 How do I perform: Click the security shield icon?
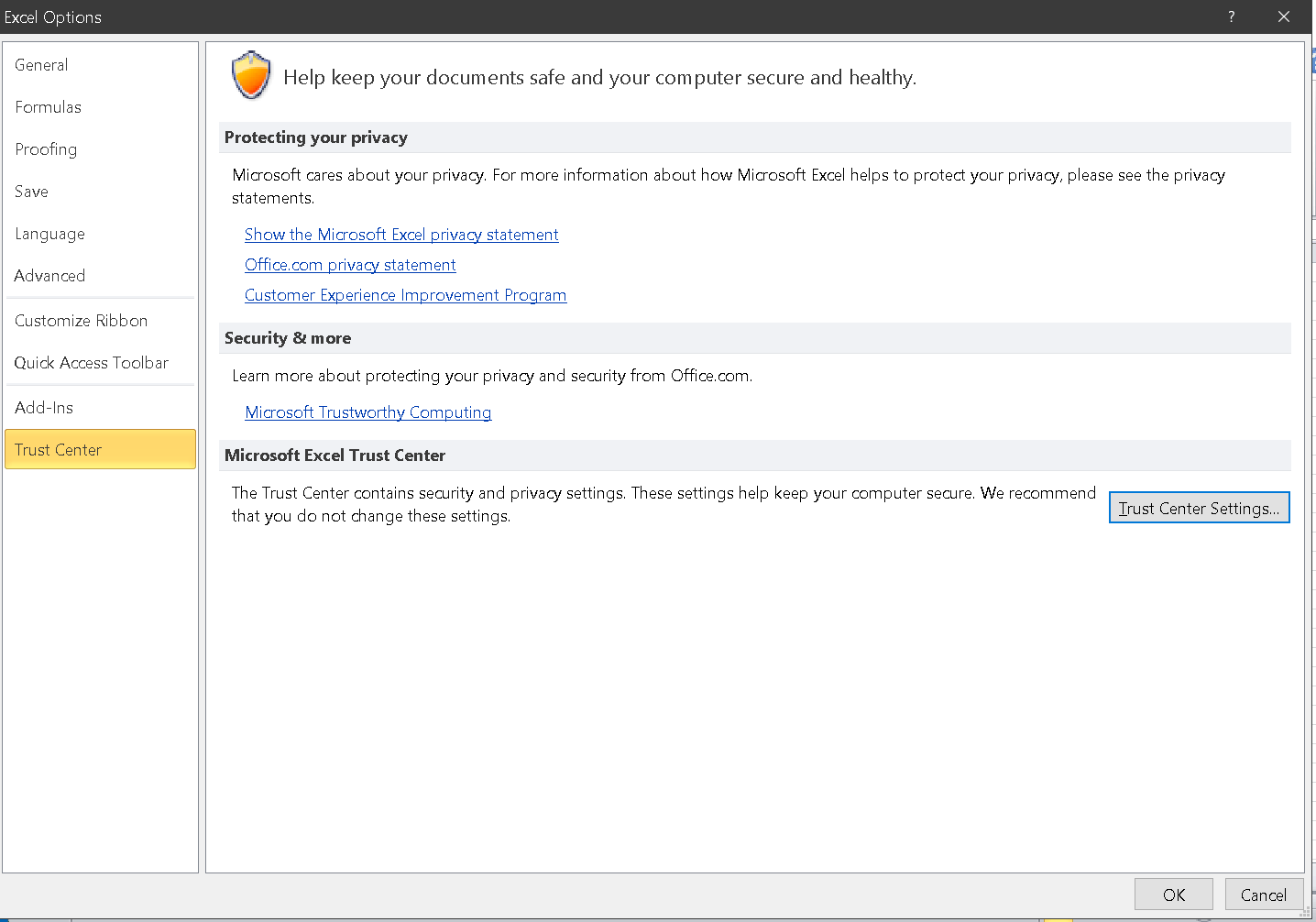tap(251, 75)
